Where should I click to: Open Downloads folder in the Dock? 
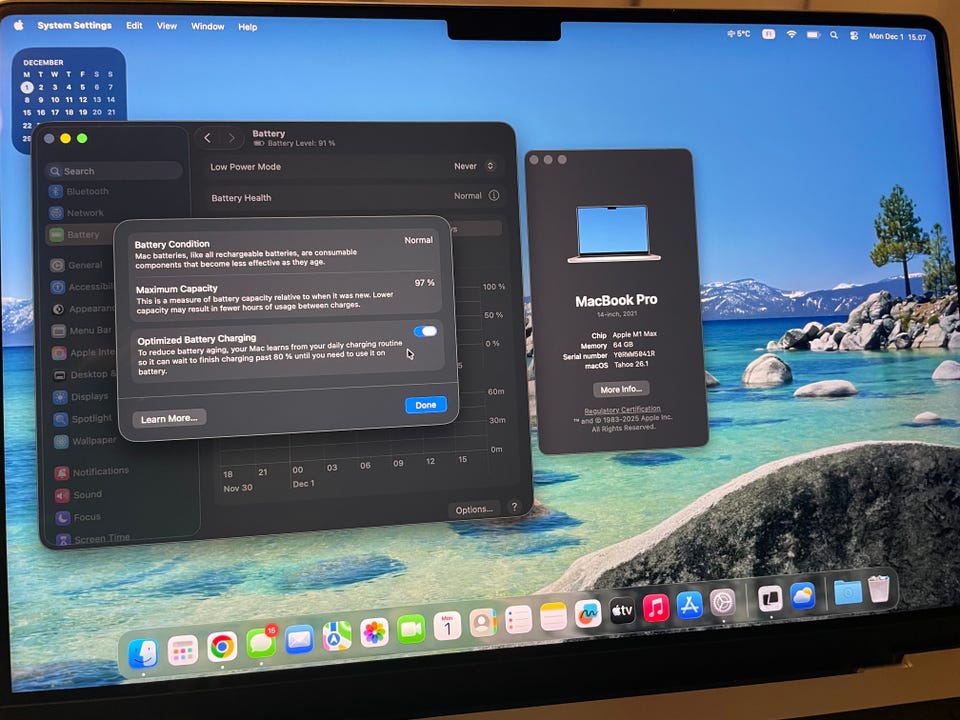[x=848, y=592]
